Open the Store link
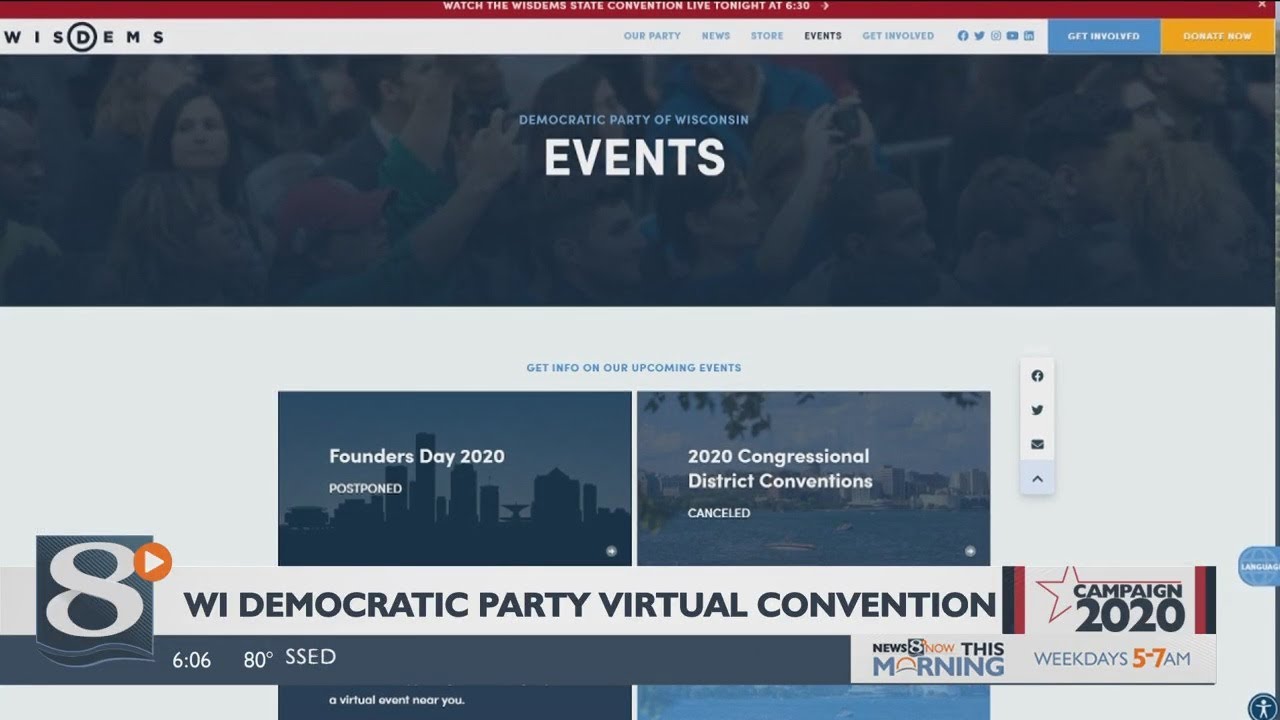 tap(767, 36)
